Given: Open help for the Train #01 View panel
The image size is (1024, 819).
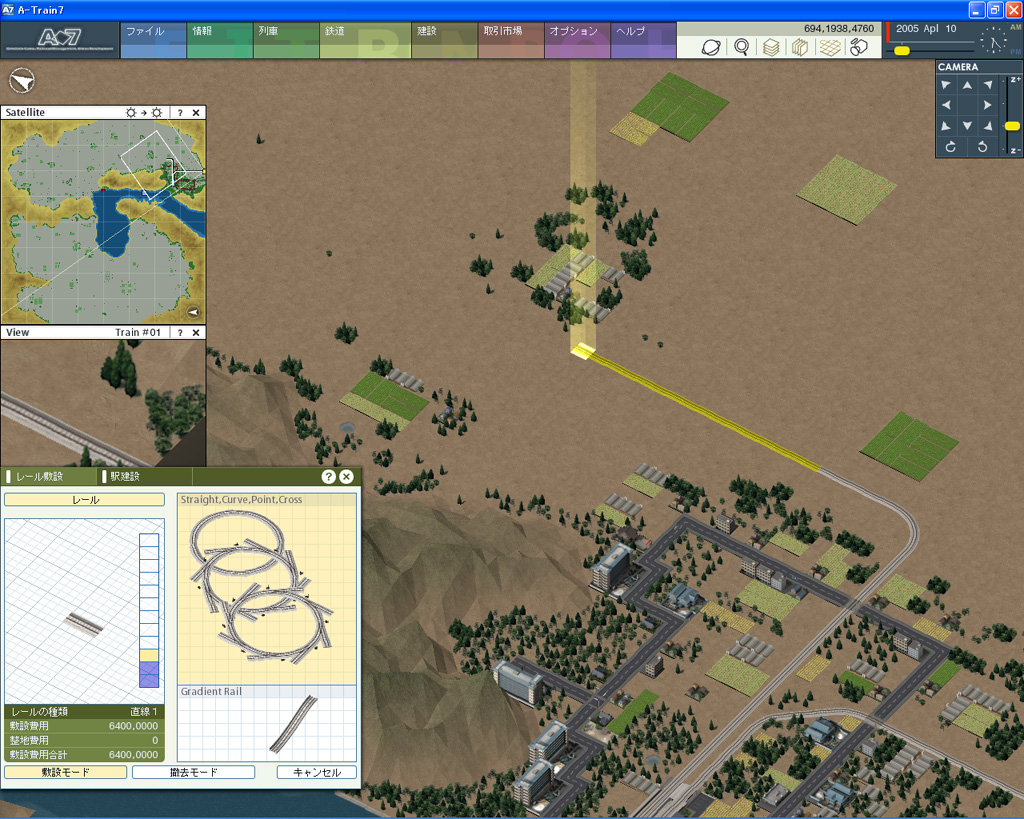Looking at the screenshot, I should (180, 332).
